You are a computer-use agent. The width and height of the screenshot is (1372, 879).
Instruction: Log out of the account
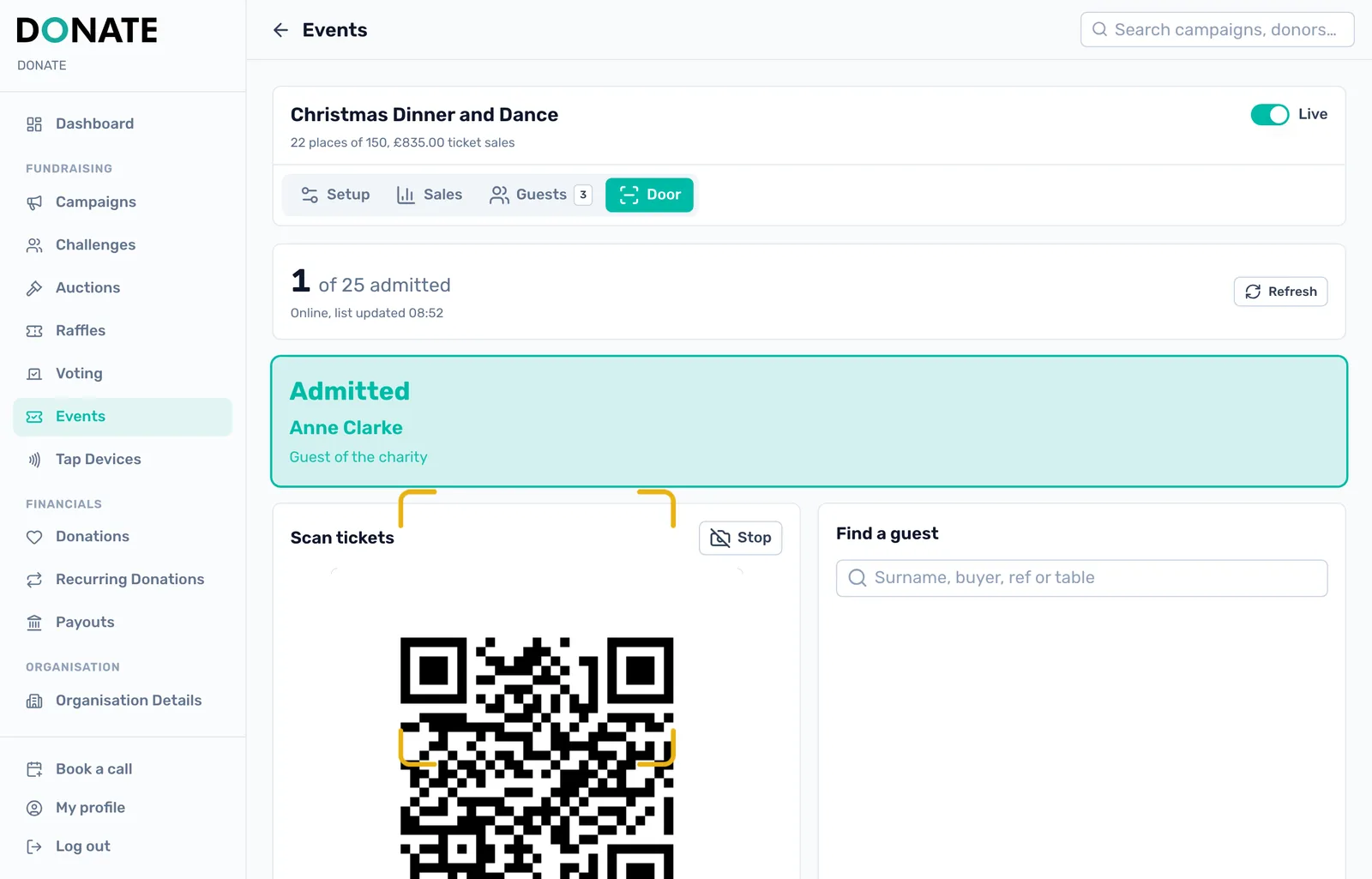click(x=123, y=846)
